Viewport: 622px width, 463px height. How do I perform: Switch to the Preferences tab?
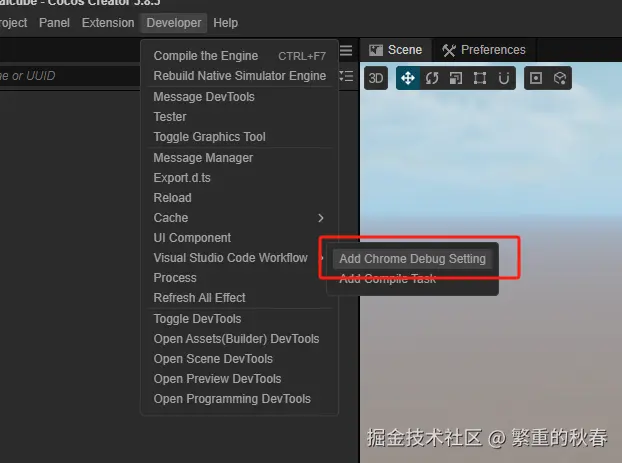[484, 50]
